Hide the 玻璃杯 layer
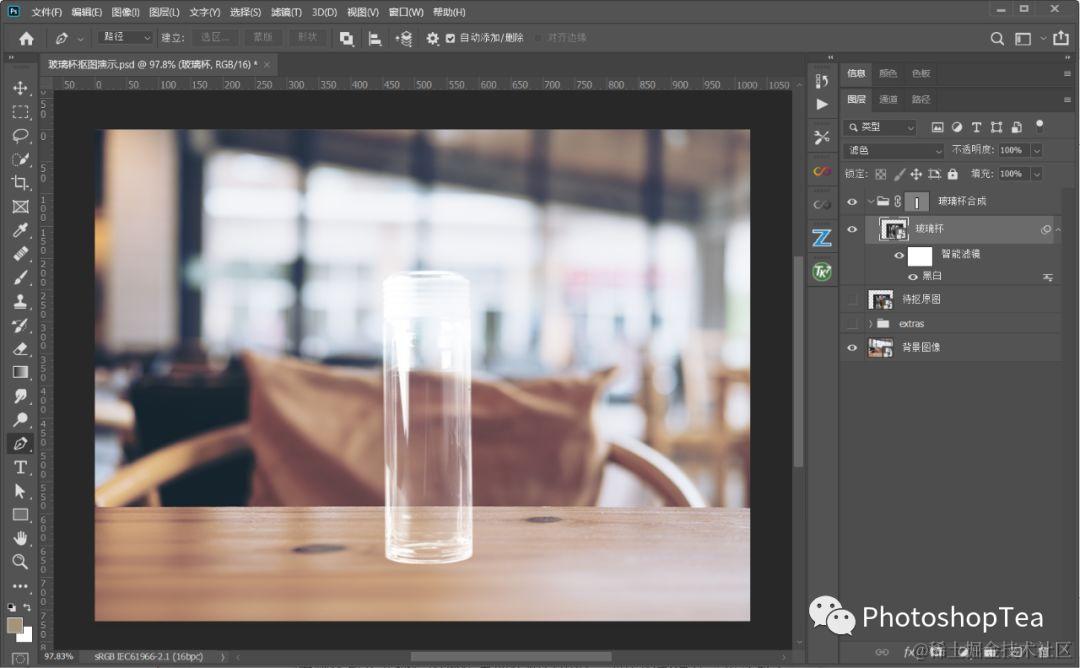Viewport: 1080px width, 668px height. click(x=852, y=229)
